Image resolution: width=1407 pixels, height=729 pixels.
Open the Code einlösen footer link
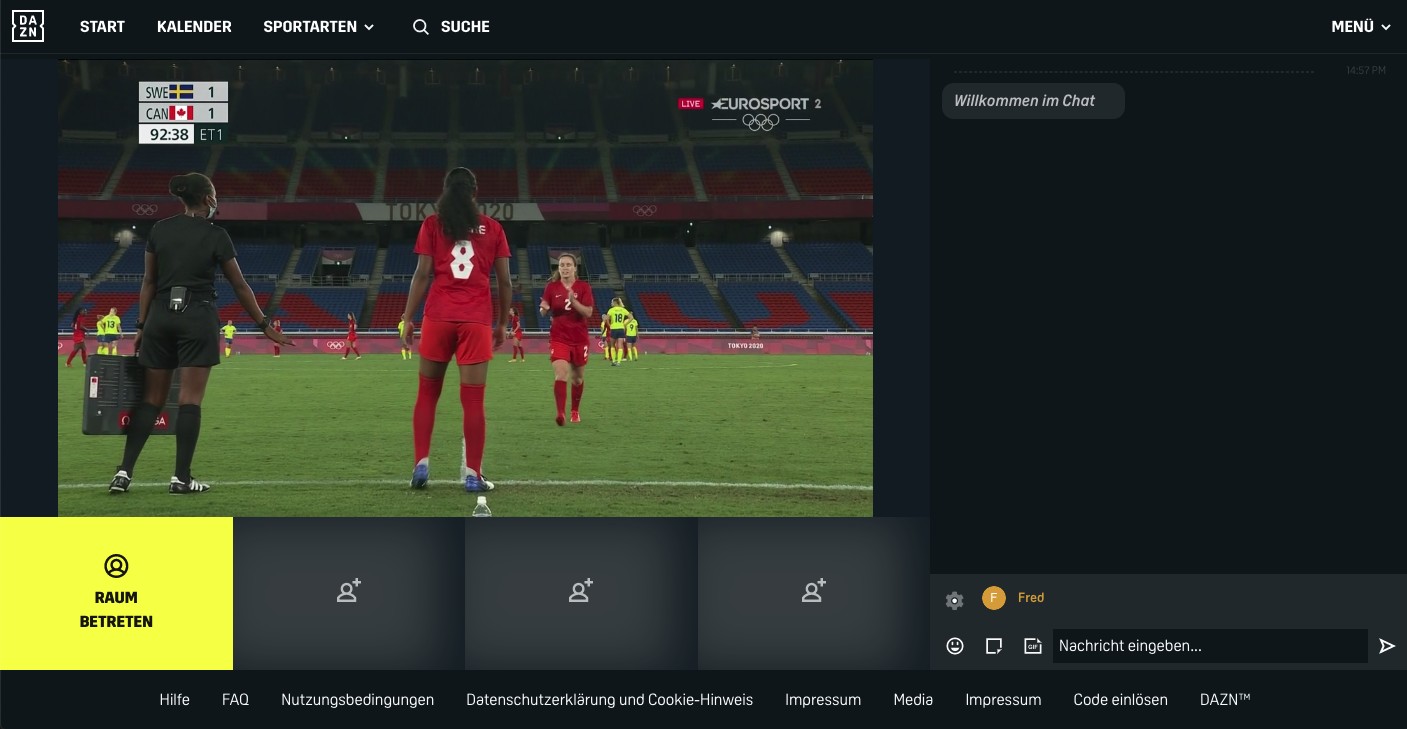(1121, 700)
